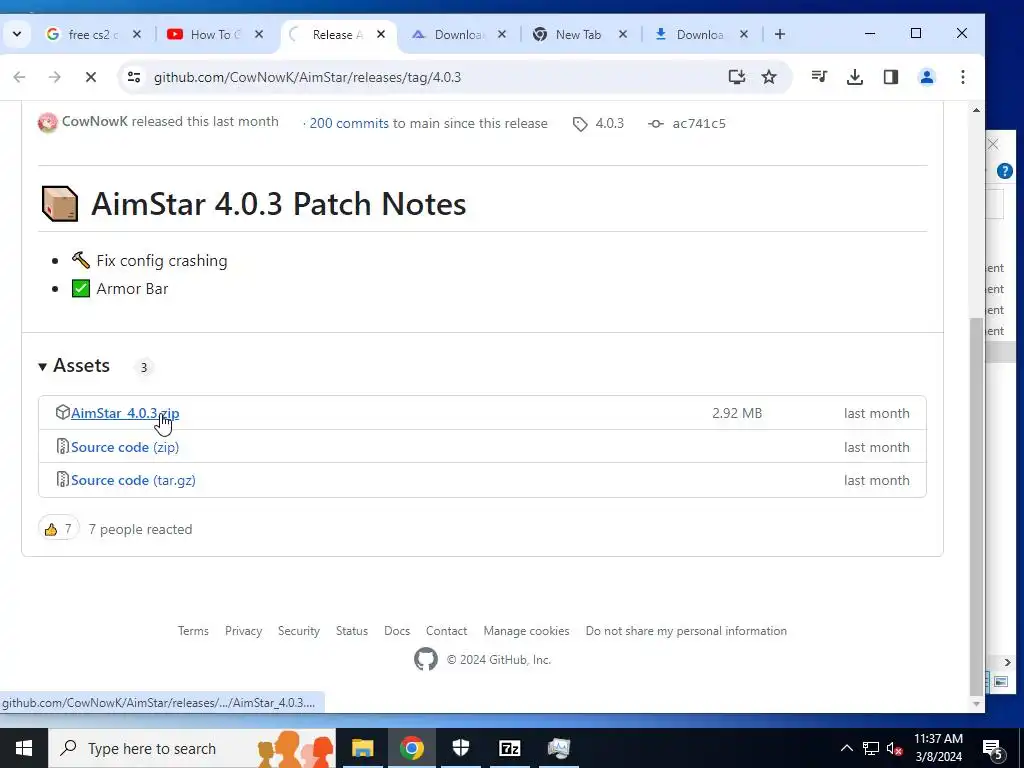Switch to the YouTube 'How To' tab
This screenshot has height=768, width=1024.
(215, 35)
